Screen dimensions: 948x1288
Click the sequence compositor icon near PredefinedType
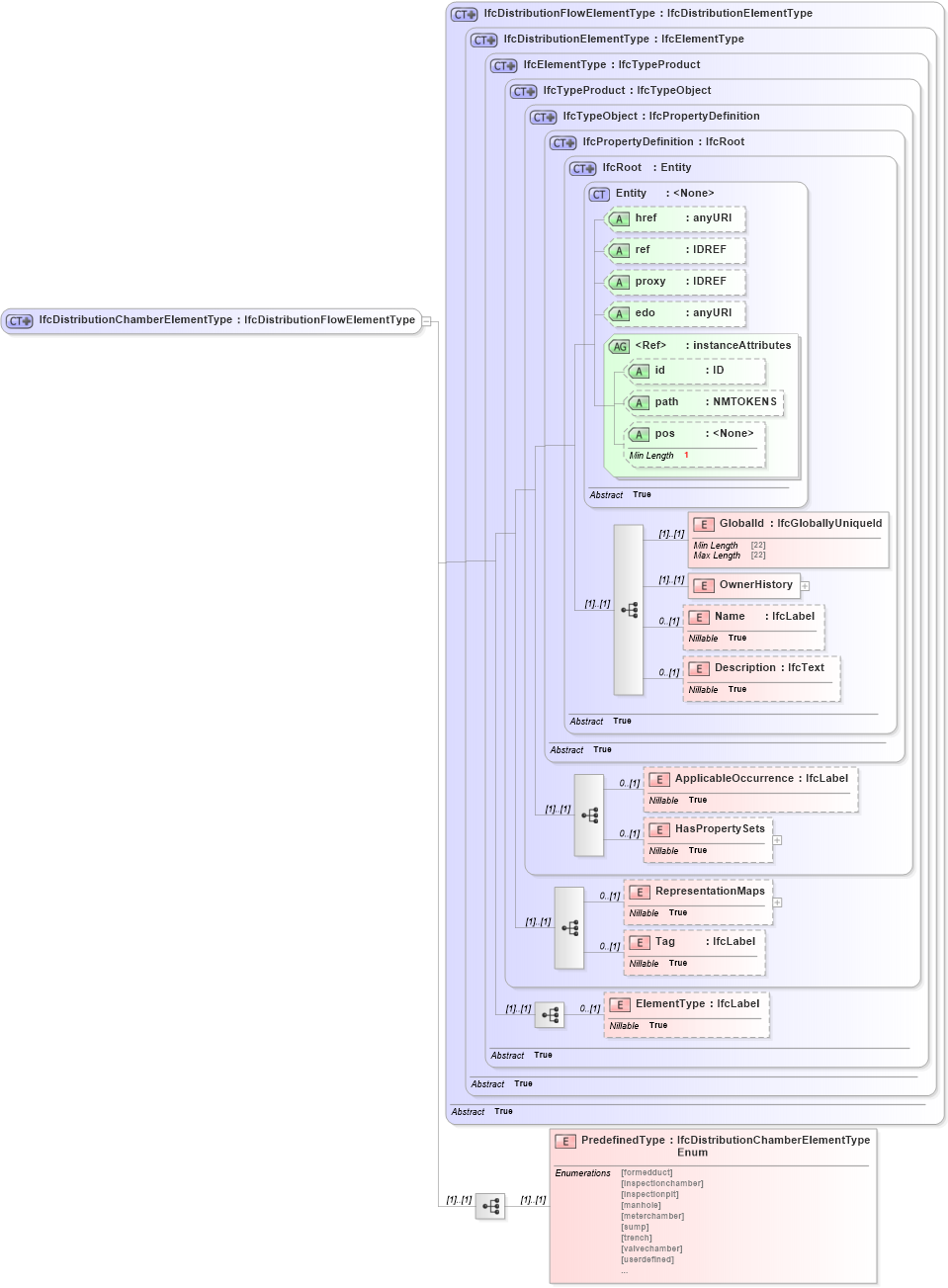point(490,1206)
